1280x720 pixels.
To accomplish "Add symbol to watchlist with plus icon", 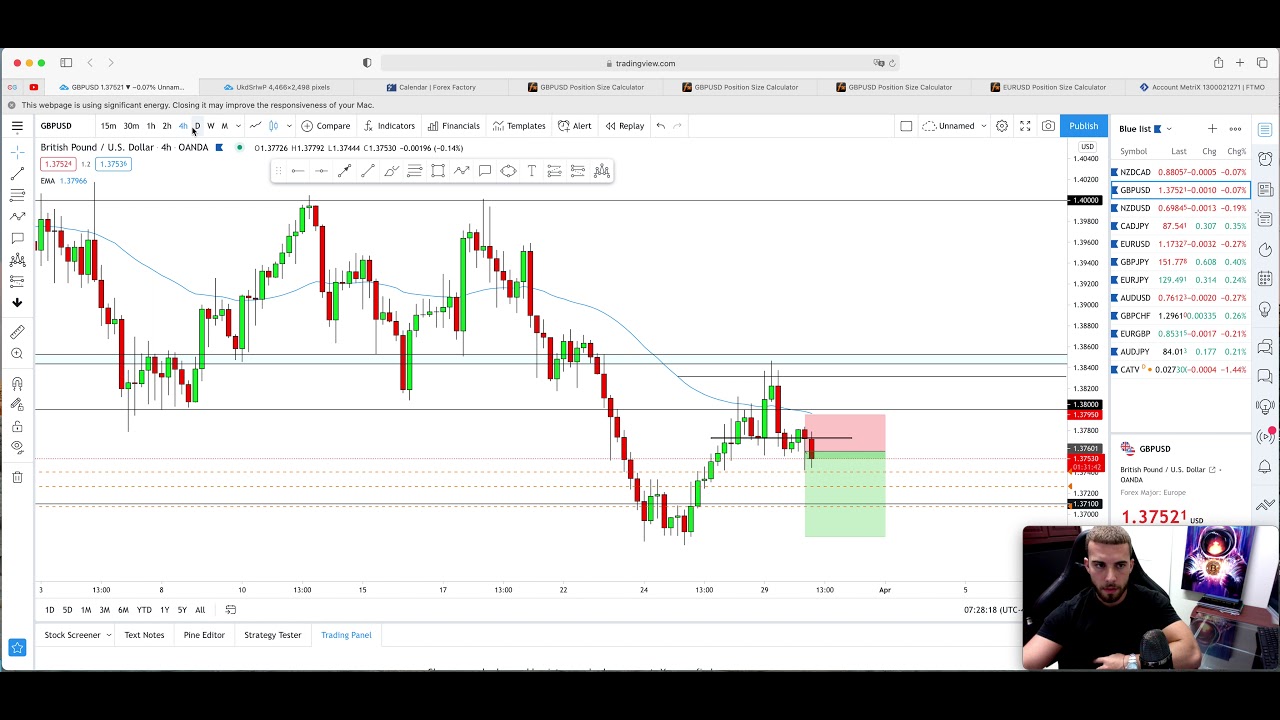I will pyautogui.click(x=1212, y=129).
